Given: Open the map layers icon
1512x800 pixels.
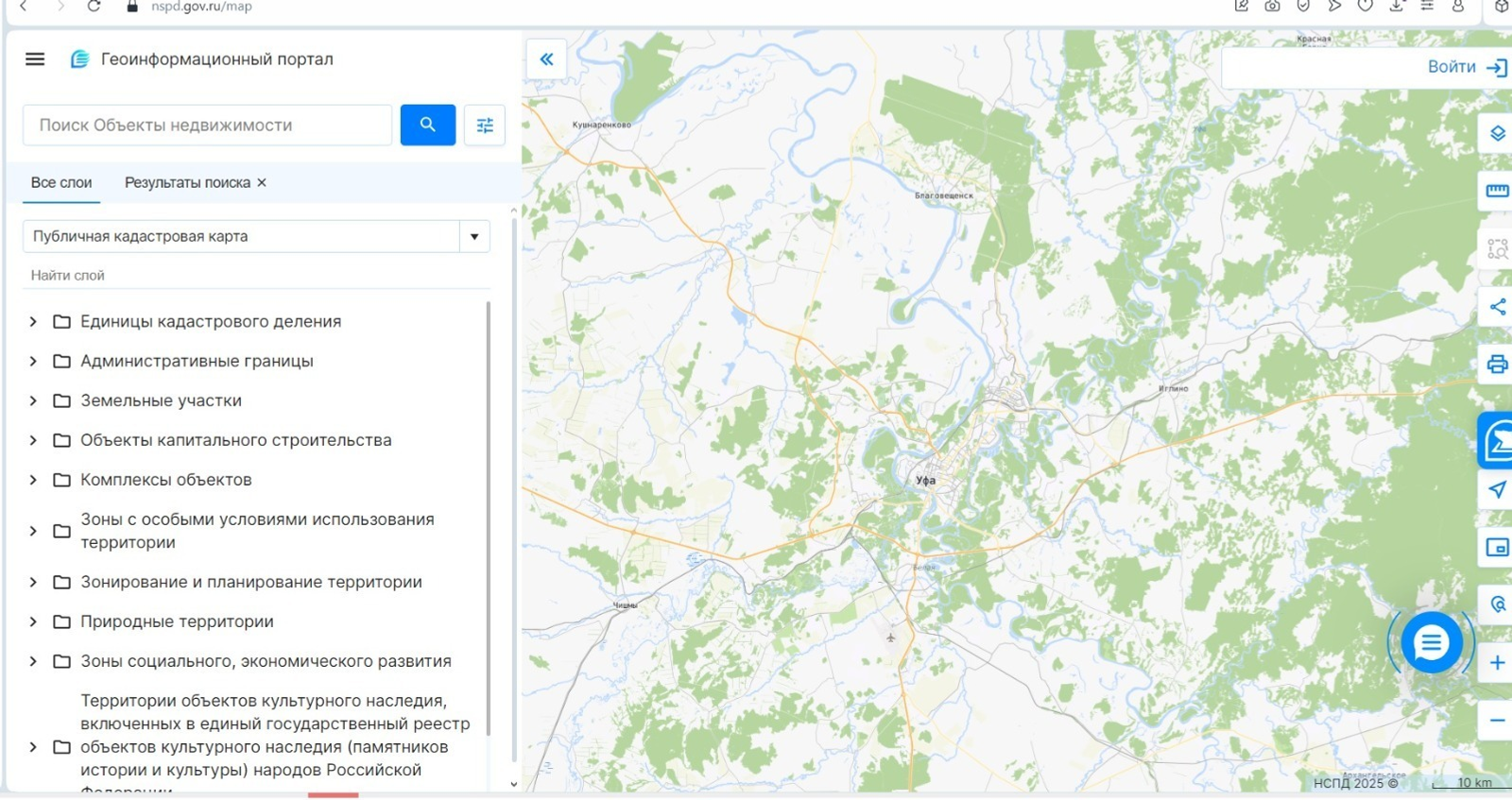Looking at the screenshot, I should (x=1497, y=133).
